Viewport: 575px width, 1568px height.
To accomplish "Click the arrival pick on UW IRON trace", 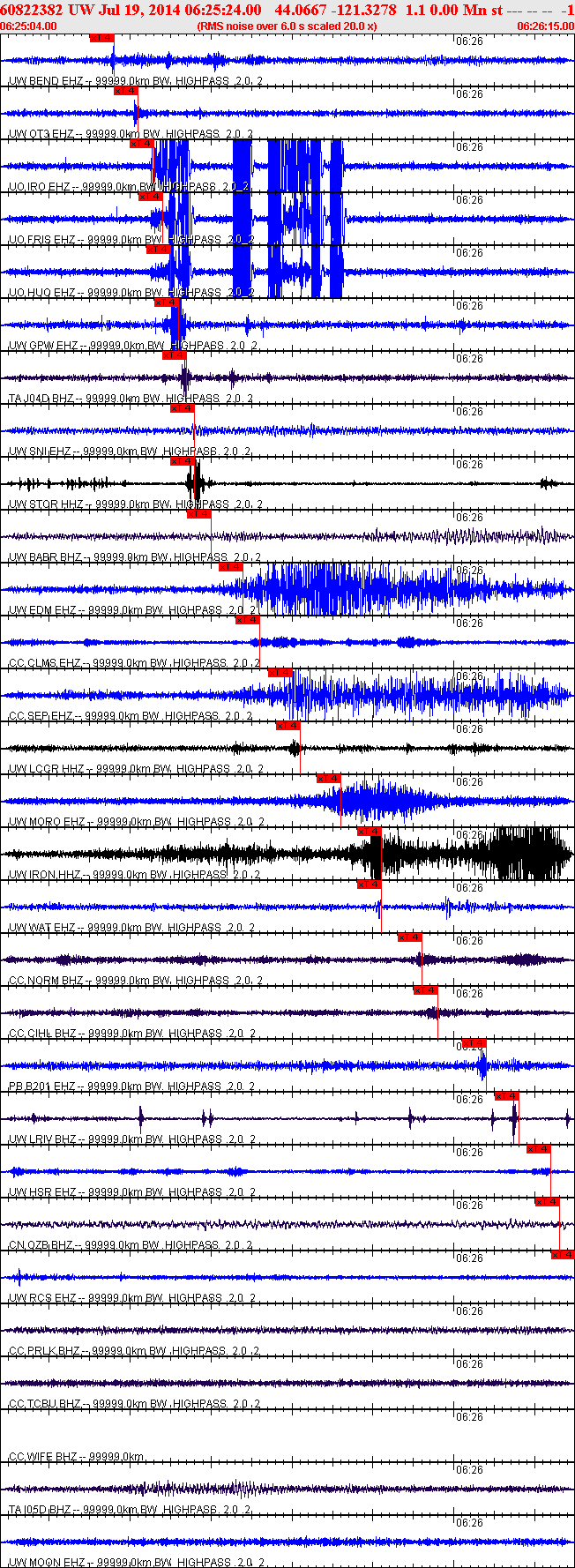I will tap(369, 832).
